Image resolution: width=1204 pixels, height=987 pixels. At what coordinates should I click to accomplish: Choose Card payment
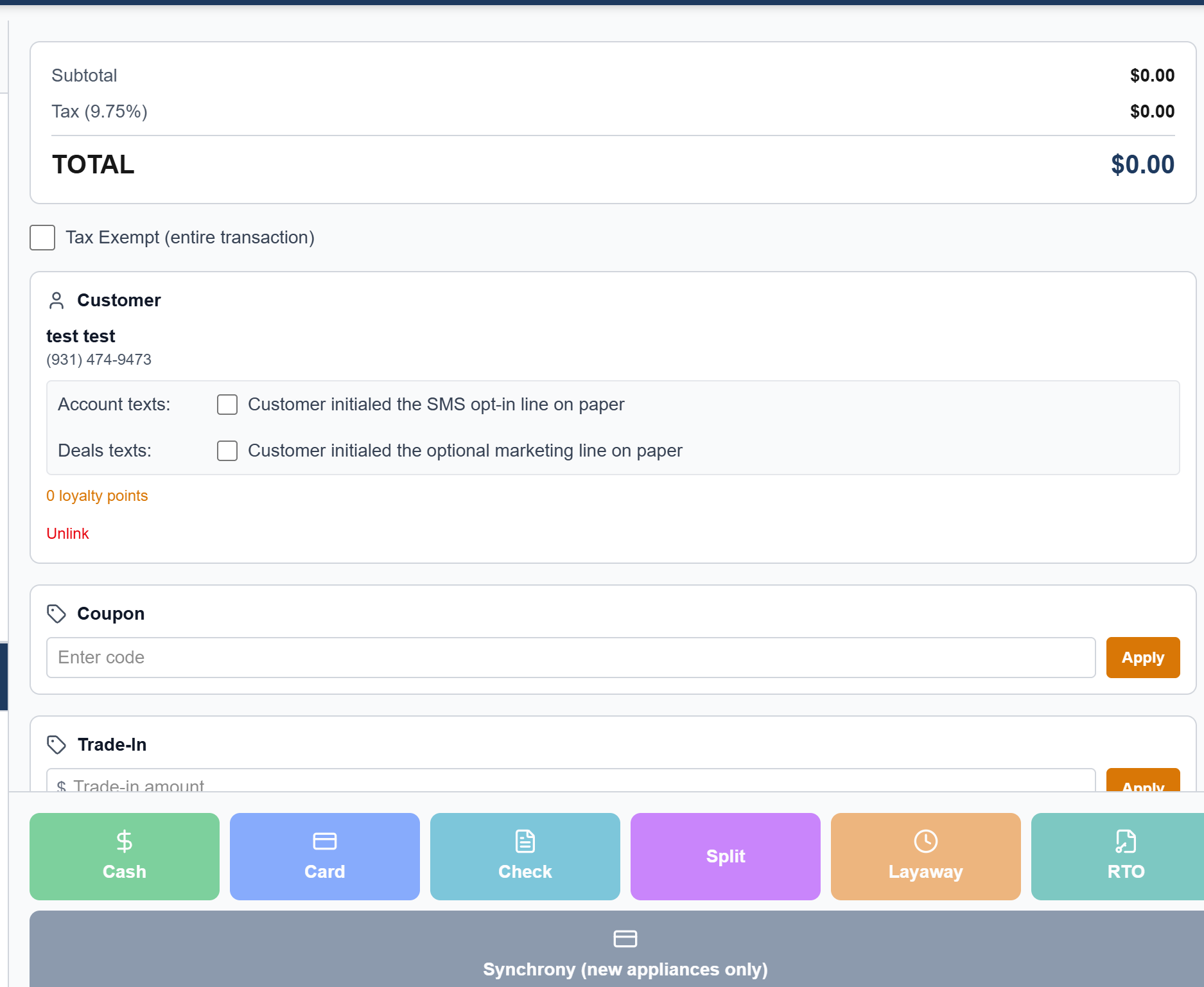point(325,857)
